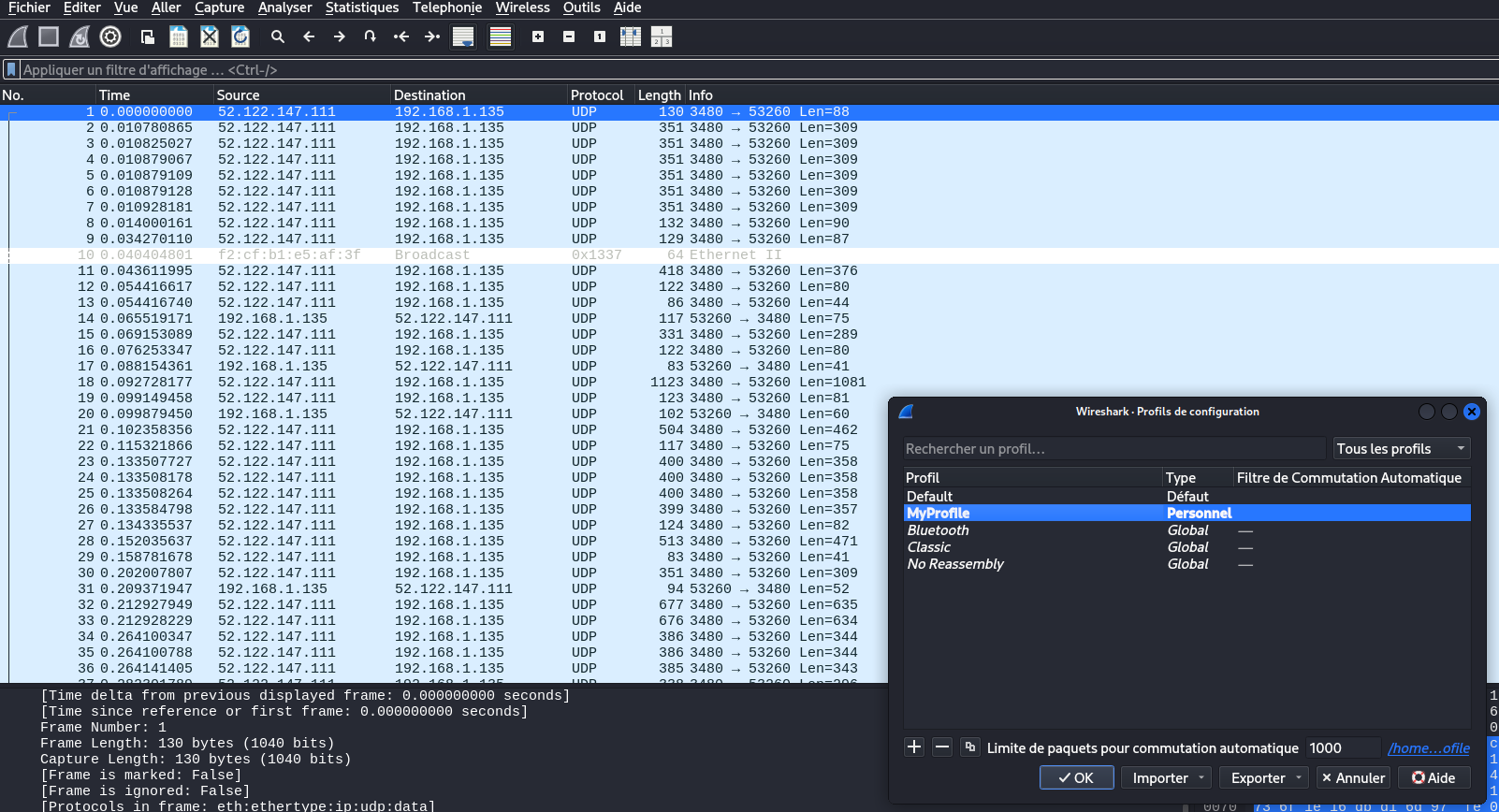This screenshot has height=812, width=1499.
Task: Find a packet with magnifier icon
Action: point(278,36)
